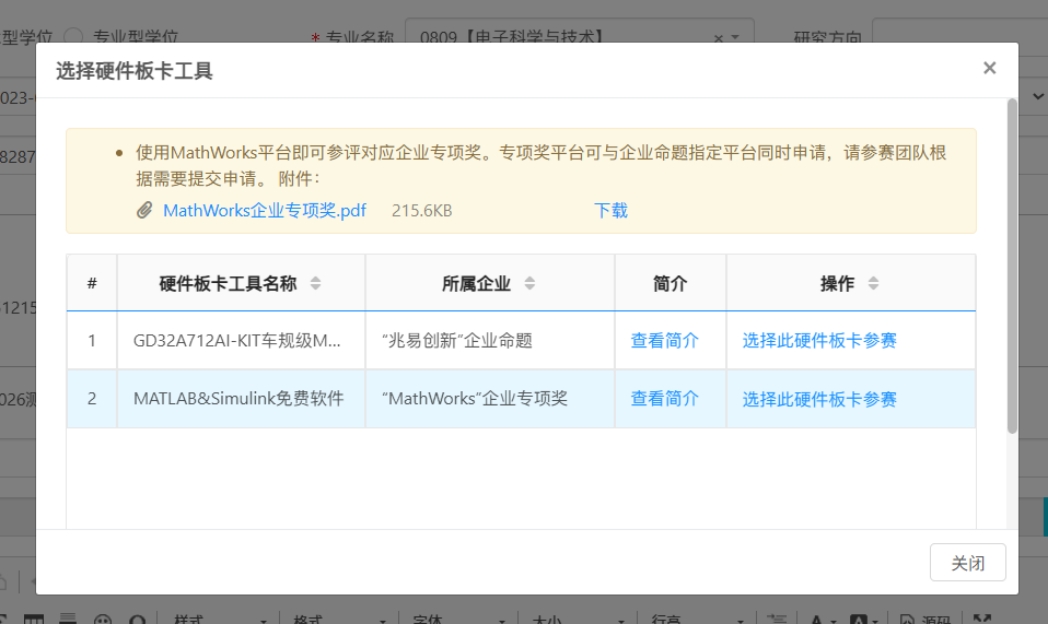
Task: Download the attached PDF via 下载
Action: click(611, 211)
